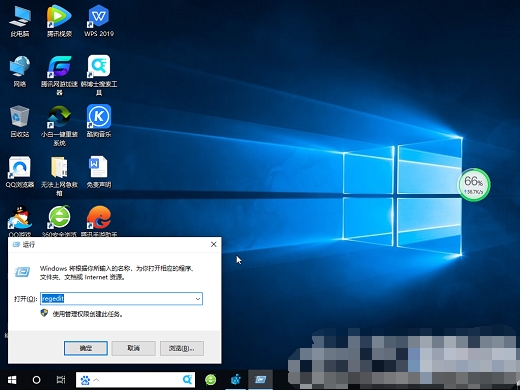Open the blue taskbar app beside 360 browser
Viewport: 521px width, 390px height.
tap(236, 380)
